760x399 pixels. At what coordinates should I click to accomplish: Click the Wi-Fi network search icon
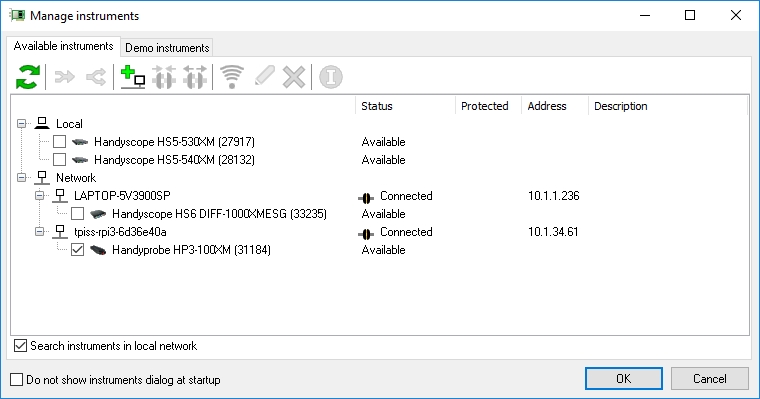pyautogui.click(x=232, y=77)
